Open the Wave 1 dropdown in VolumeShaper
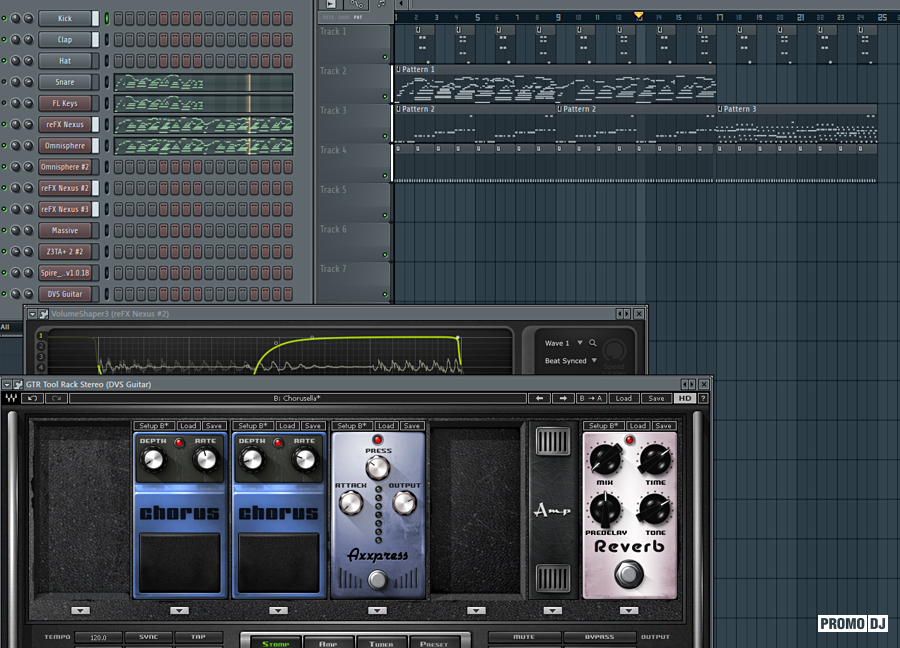The height and width of the screenshot is (648, 900). coord(579,343)
